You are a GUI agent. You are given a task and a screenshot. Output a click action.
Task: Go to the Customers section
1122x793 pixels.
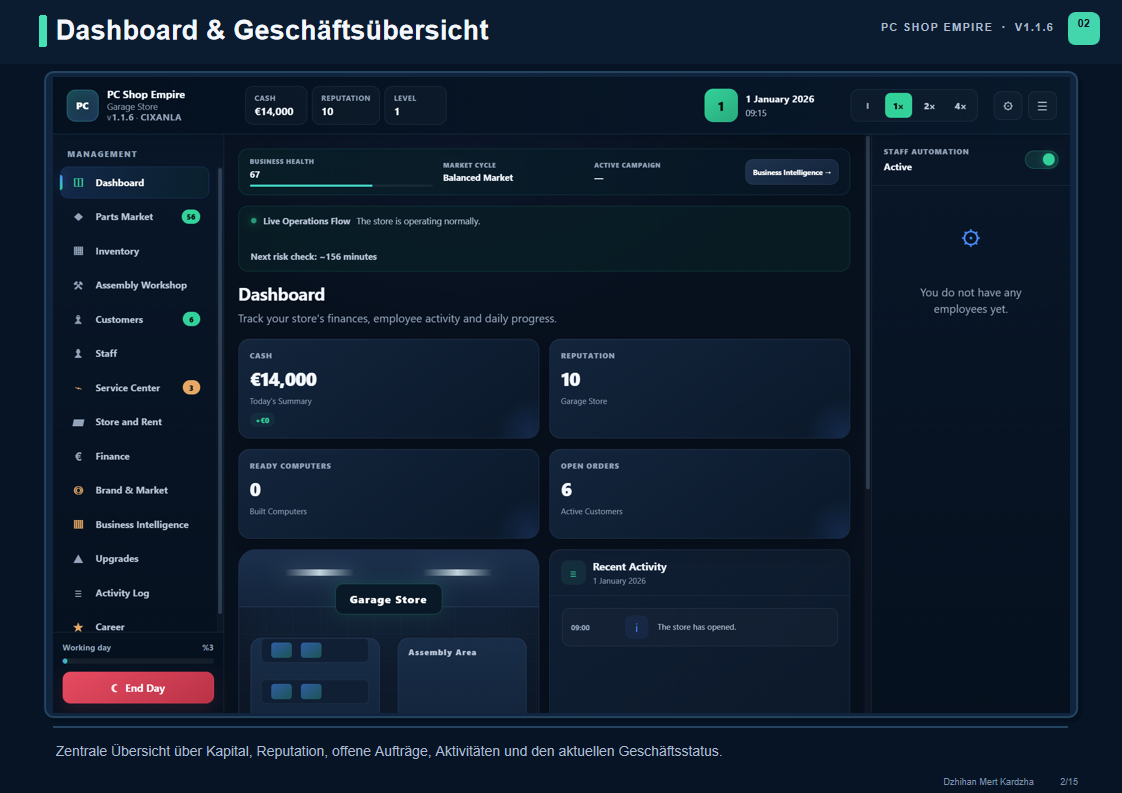[x=135, y=319]
